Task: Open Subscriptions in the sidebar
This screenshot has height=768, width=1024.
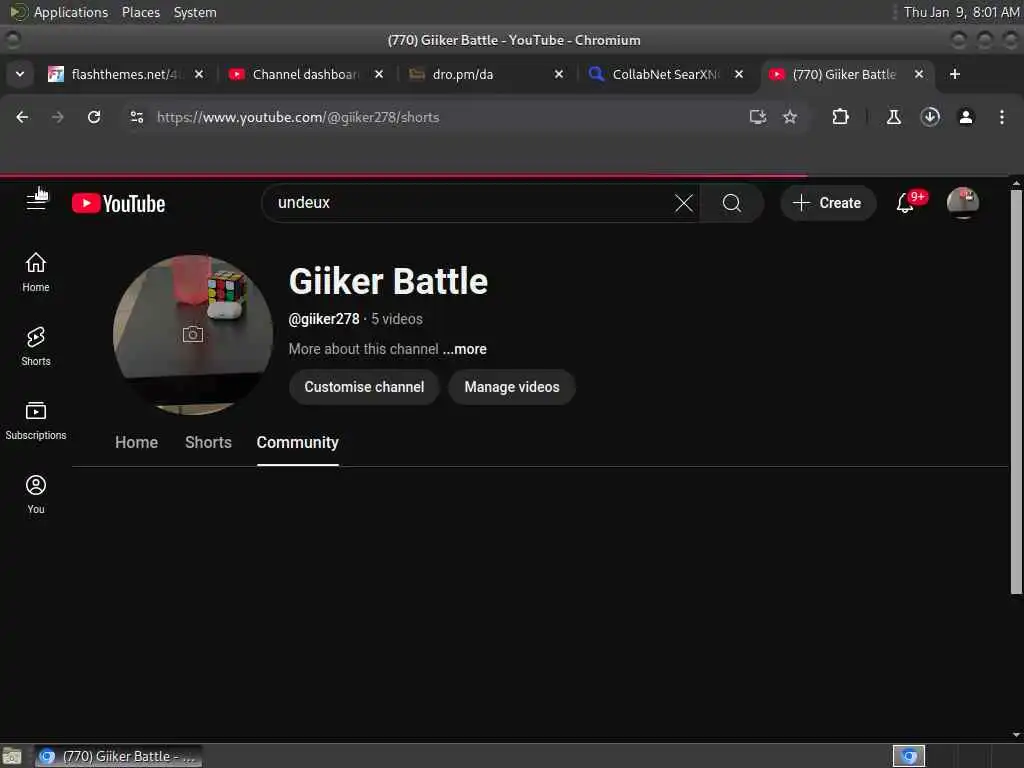Action: click(x=36, y=421)
